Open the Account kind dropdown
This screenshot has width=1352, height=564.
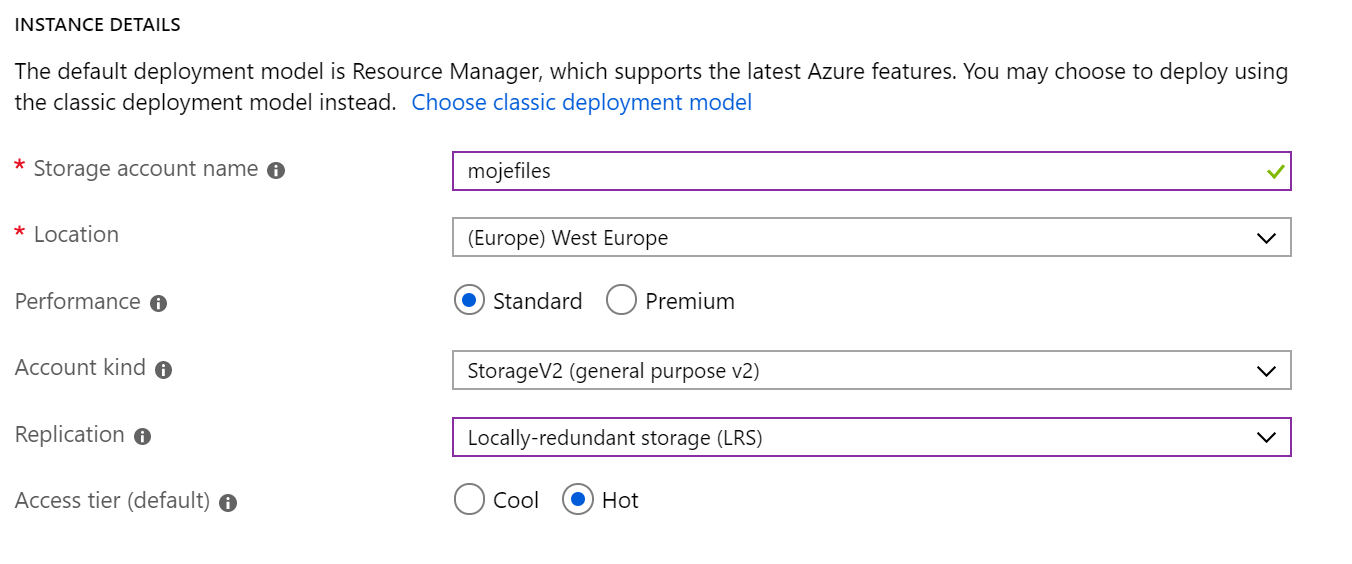871,371
